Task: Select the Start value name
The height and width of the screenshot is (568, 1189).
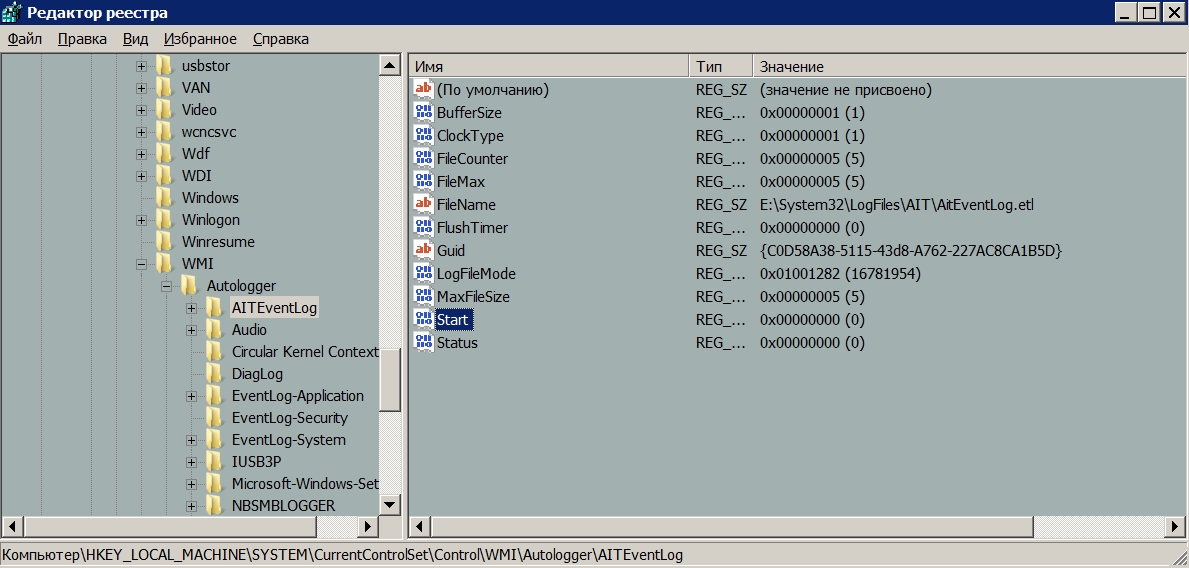Action: point(453,319)
